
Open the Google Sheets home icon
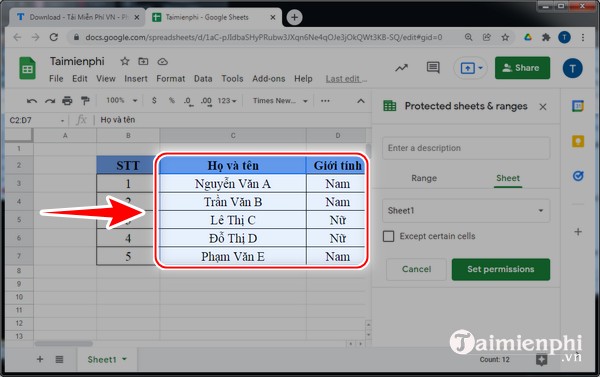click(x=27, y=68)
